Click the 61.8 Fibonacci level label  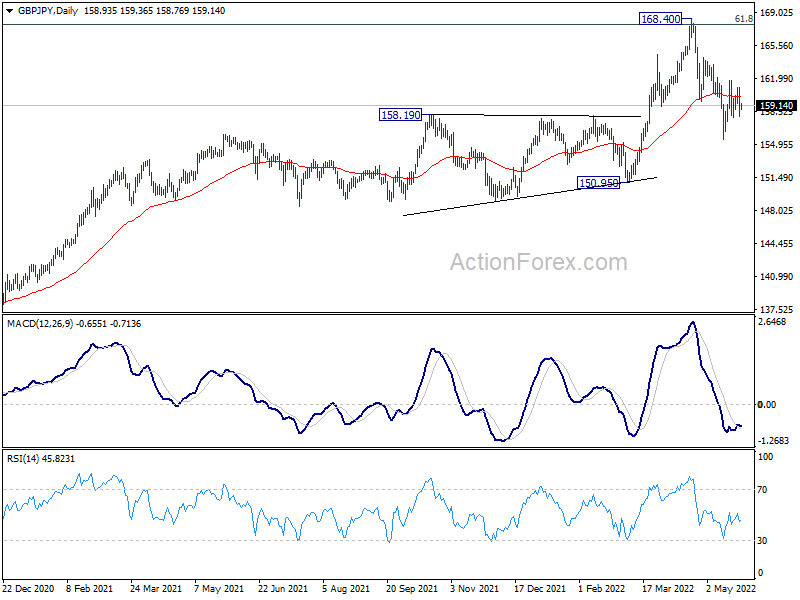tap(743, 19)
